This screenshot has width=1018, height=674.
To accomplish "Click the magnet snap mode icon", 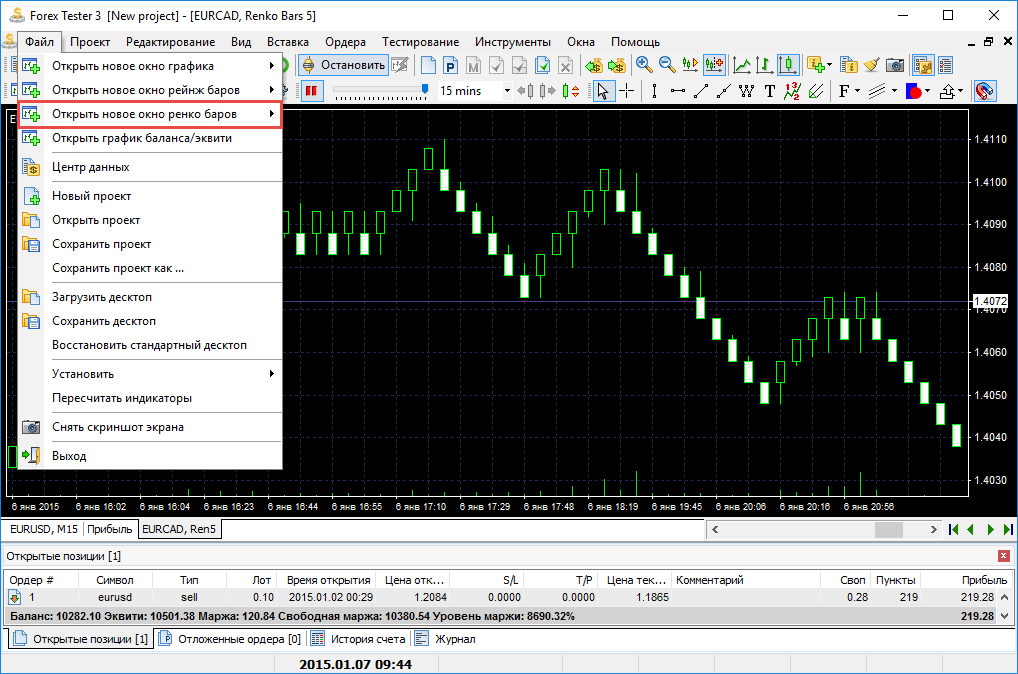I will click(983, 91).
